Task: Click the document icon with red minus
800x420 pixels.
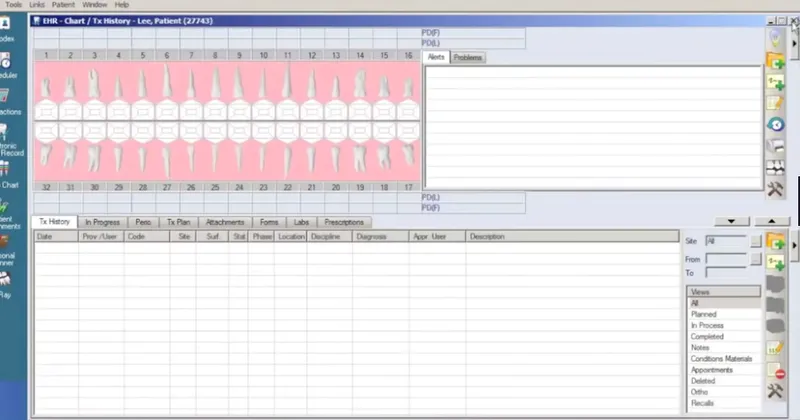Action: (776, 370)
